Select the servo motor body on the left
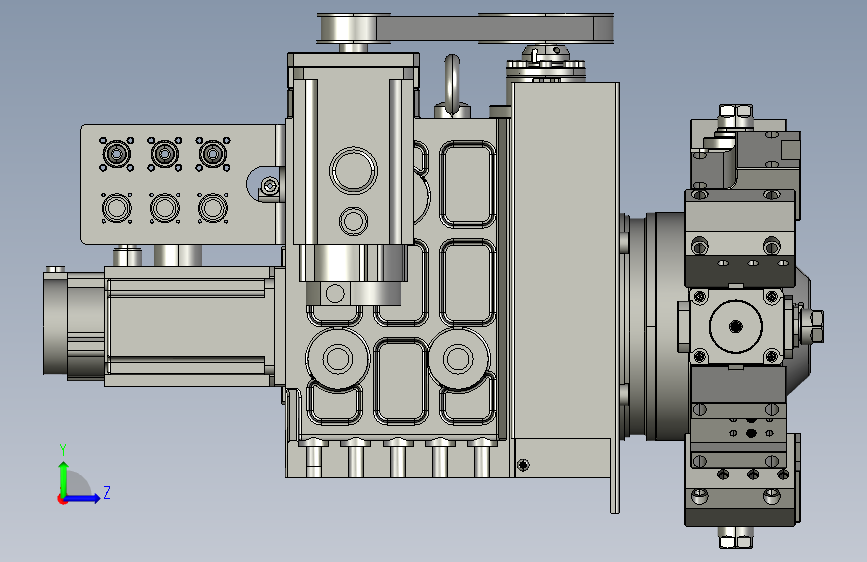This screenshot has height=562, width=867. click(188, 326)
